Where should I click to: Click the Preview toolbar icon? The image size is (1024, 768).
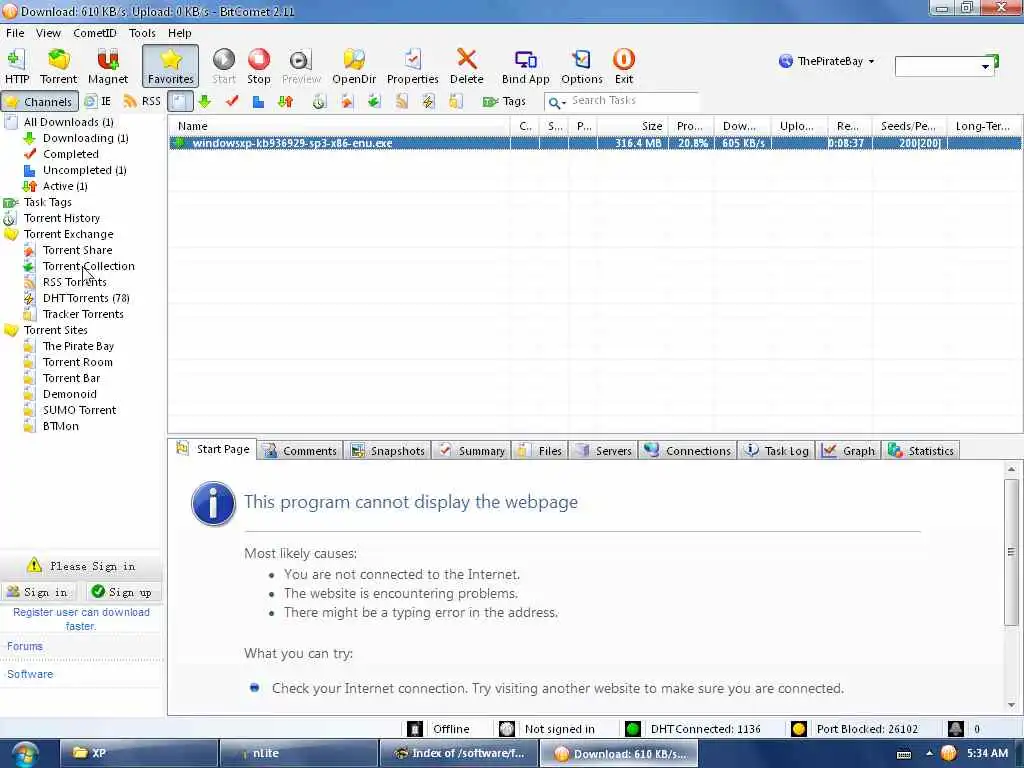[301, 66]
